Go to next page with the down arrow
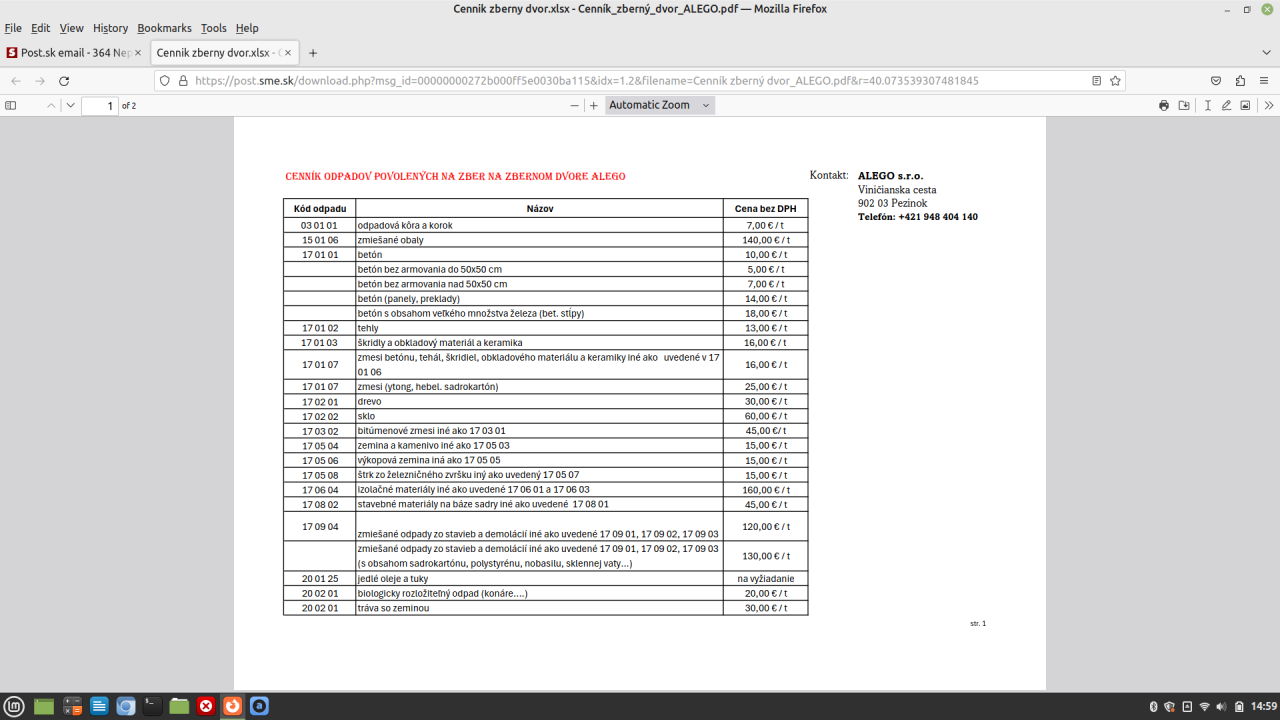This screenshot has height=720, width=1280. pos(71,105)
